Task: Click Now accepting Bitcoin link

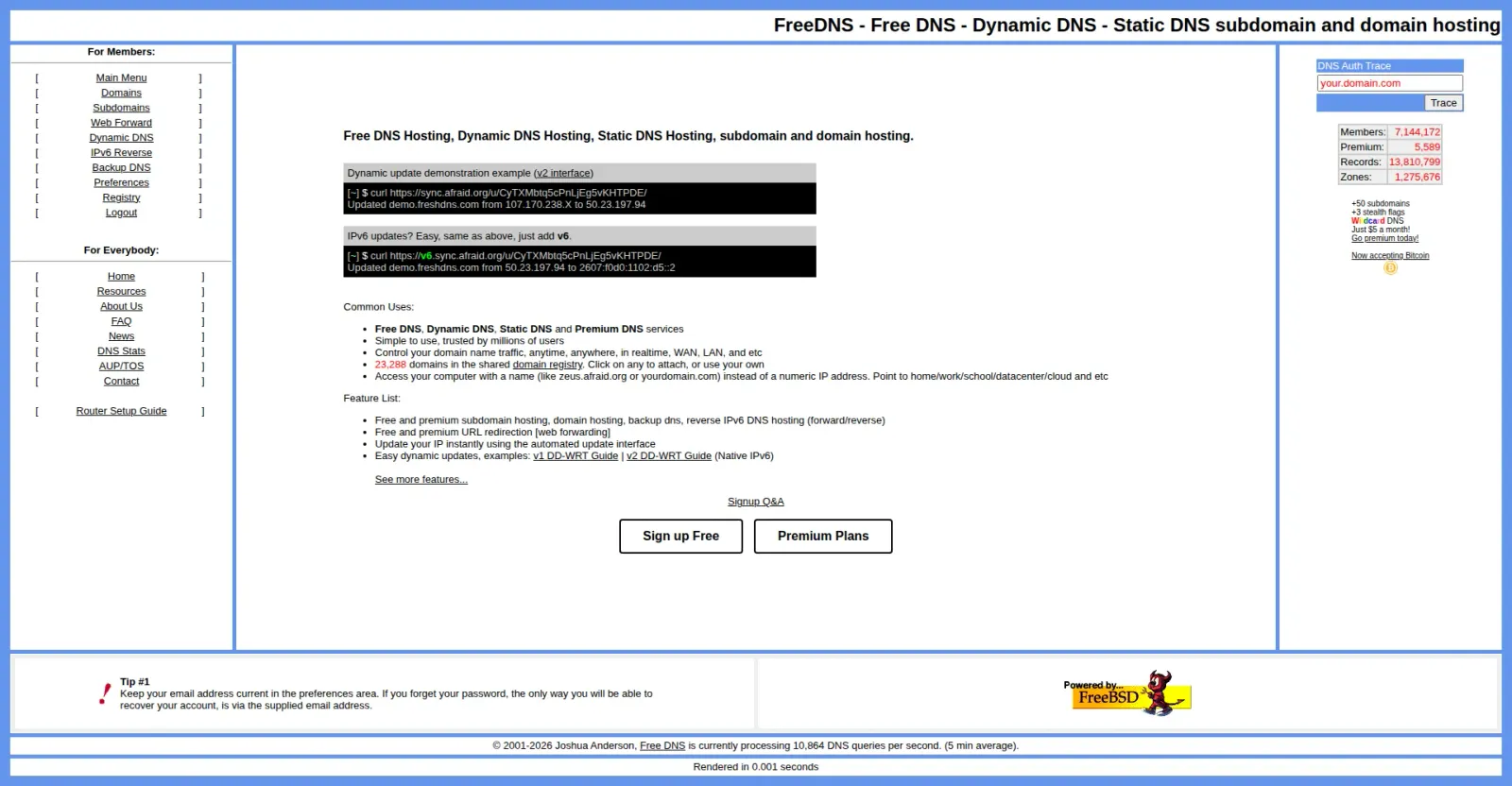Action: [x=1390, y=256]
